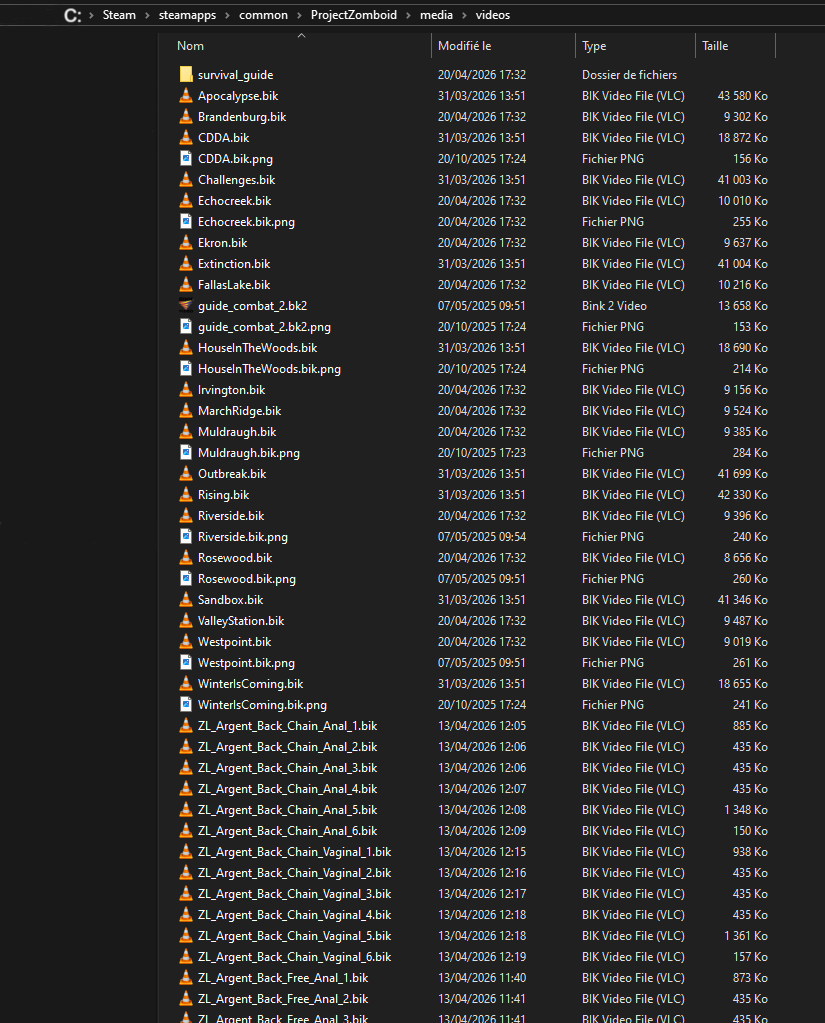The image size is (825, 1023).
Task: Sort by the Type column header
Action: pyautogui.click(x=594, y=46)
